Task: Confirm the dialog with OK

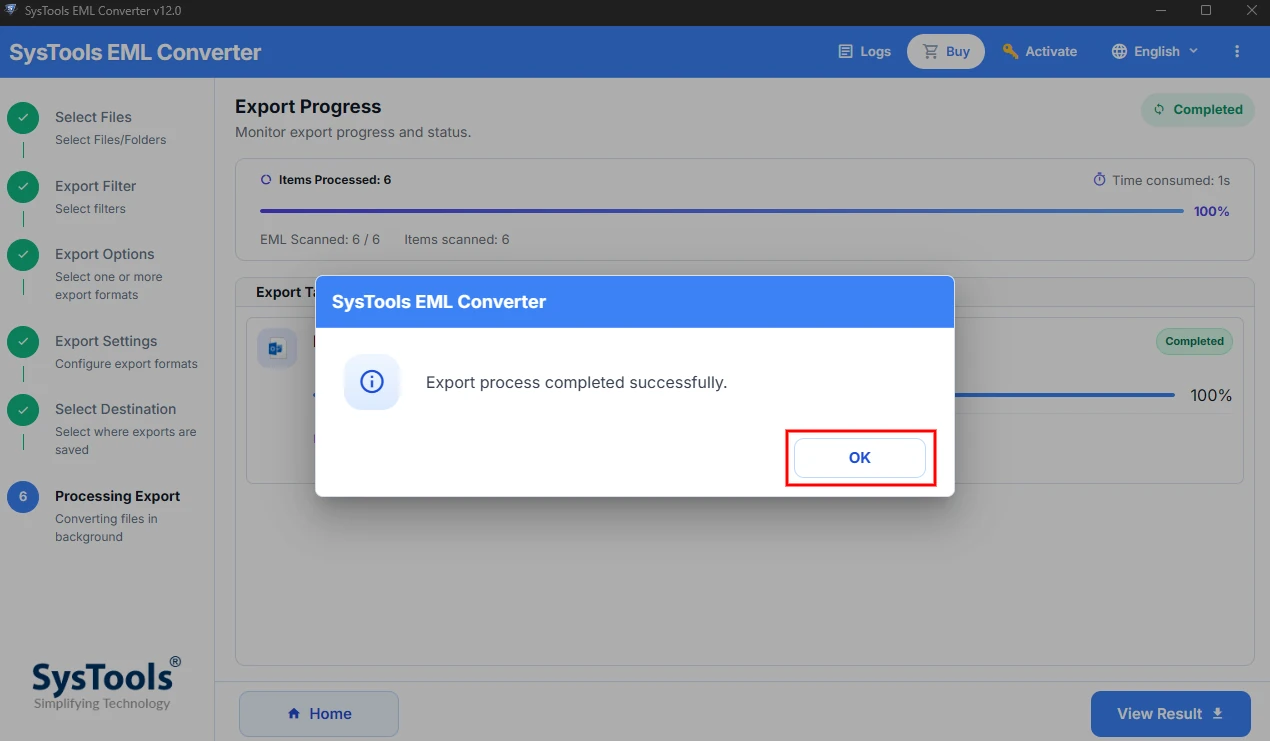Action: pos(860,458)
